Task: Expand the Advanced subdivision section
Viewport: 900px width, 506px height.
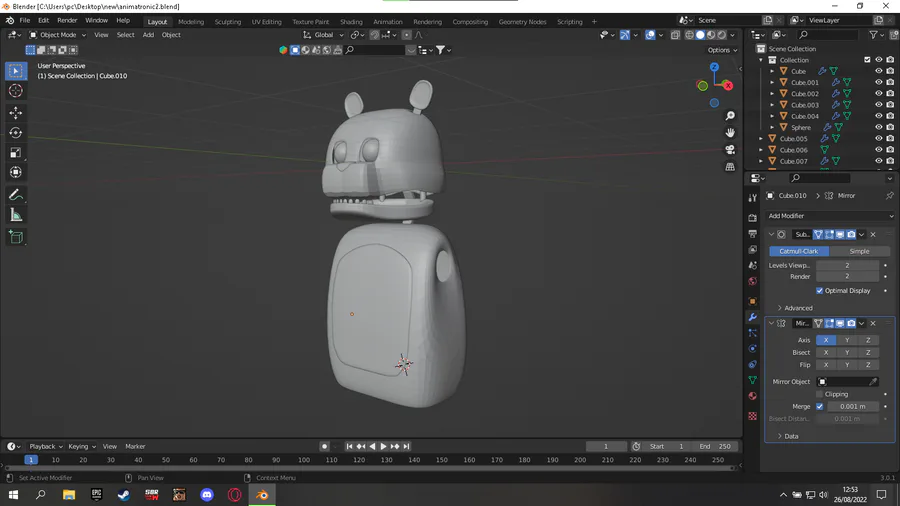Action: coord(795,308)
